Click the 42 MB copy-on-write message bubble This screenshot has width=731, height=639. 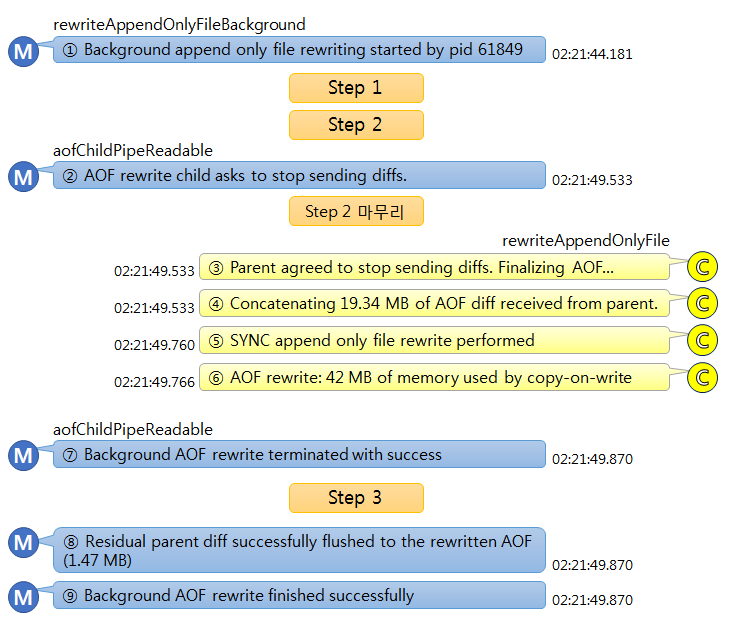point(434,377)
